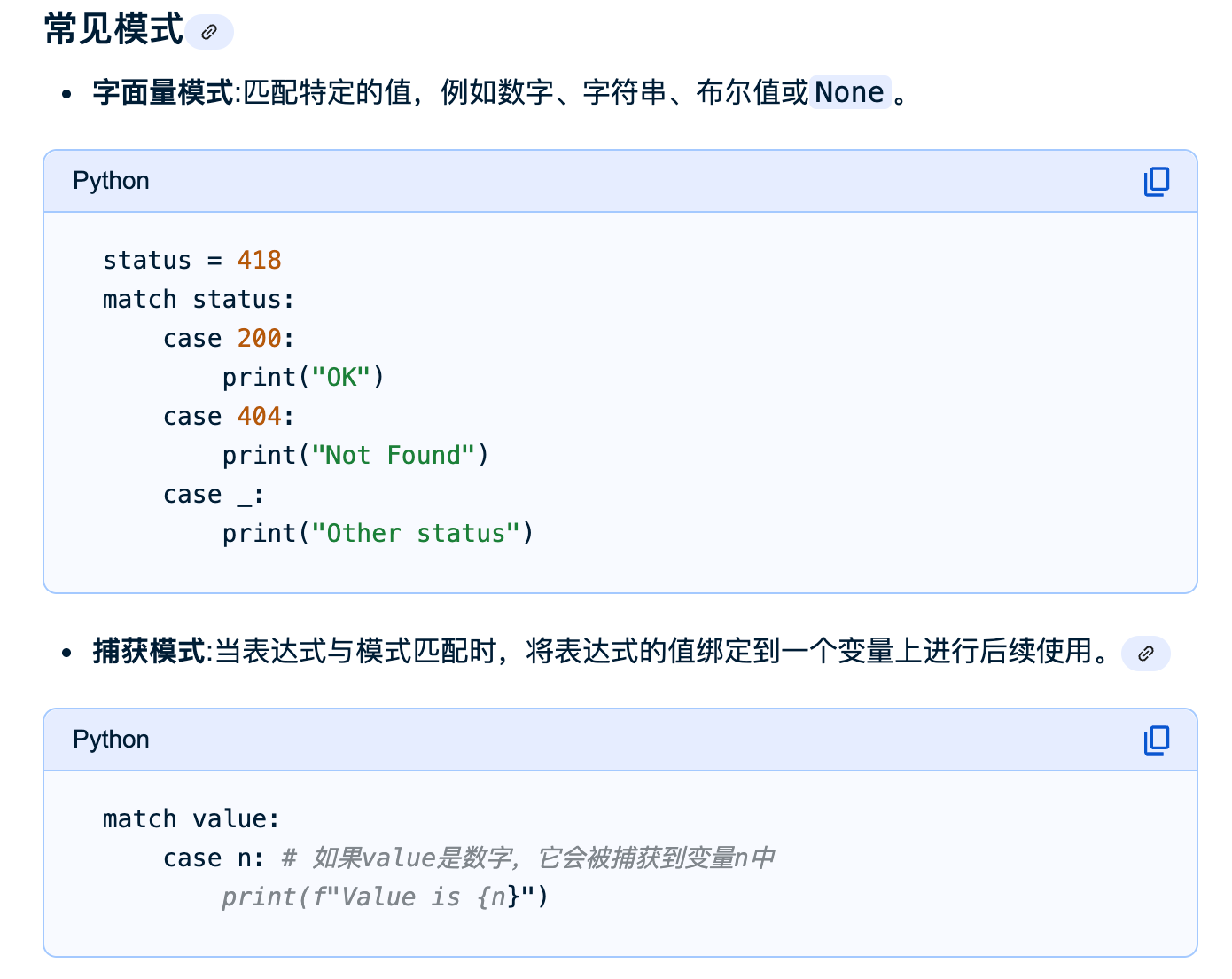Click the "Other status" string literal
The width and height of the screenshot is (1232, 979).
pos(416,534)
